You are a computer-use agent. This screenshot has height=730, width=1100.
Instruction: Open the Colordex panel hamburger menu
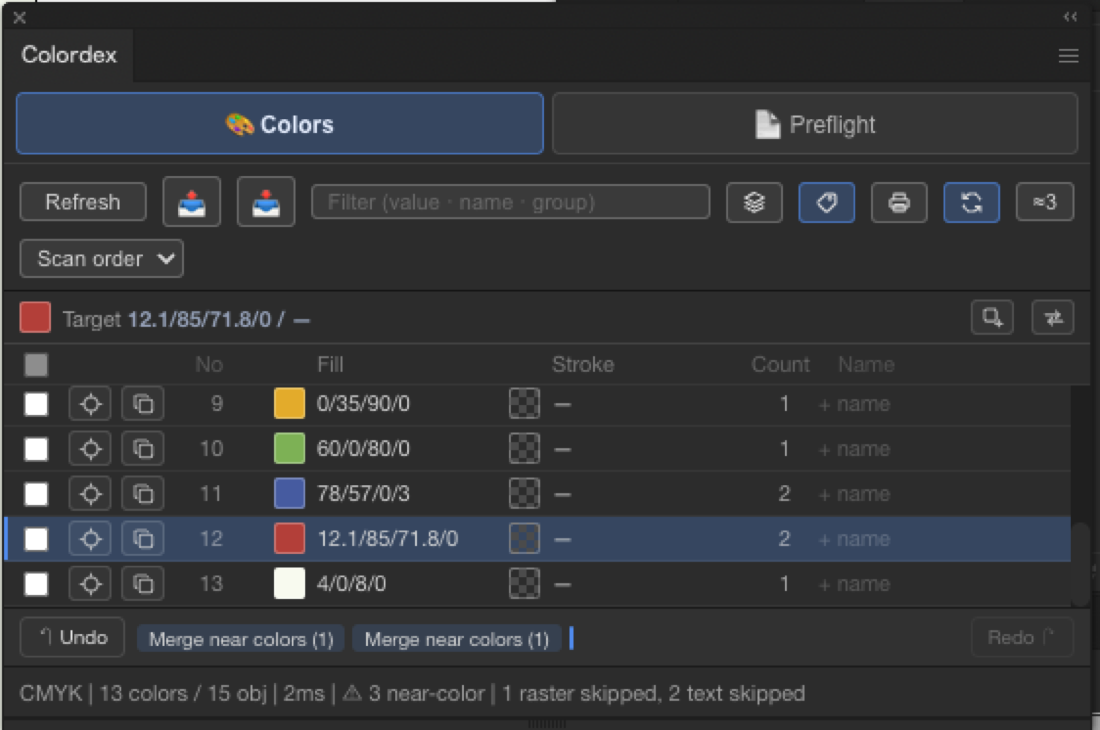(1068, 56)
